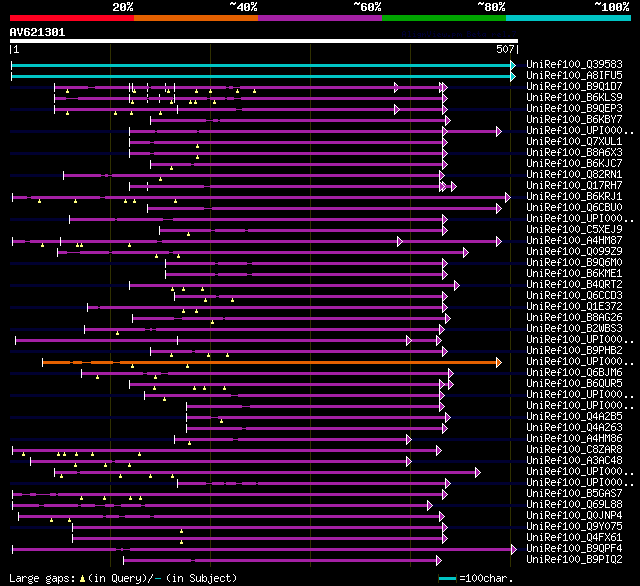Click the UniRef100_B4QRT2 subject name
The width and height of the screenshot is (640, 586).
pyautogui.click(x=574, y=285)
